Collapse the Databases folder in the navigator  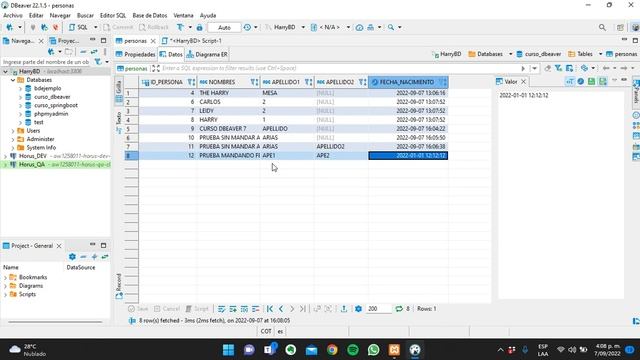[x=13, y=80]
